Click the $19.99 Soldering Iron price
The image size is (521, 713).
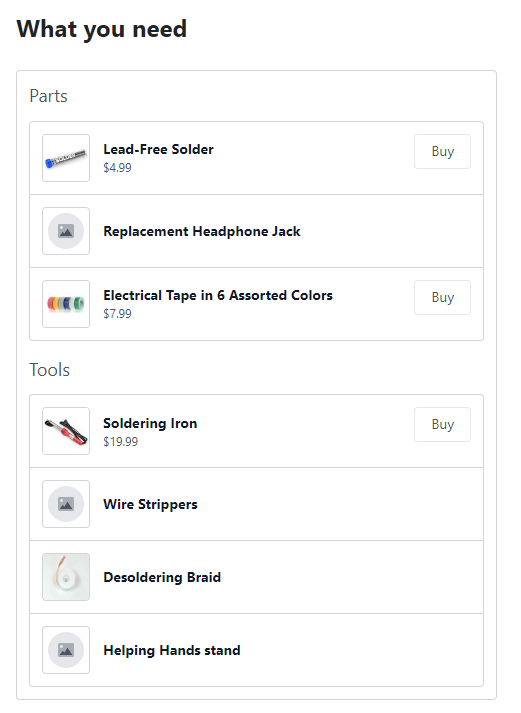click(120, 442)
